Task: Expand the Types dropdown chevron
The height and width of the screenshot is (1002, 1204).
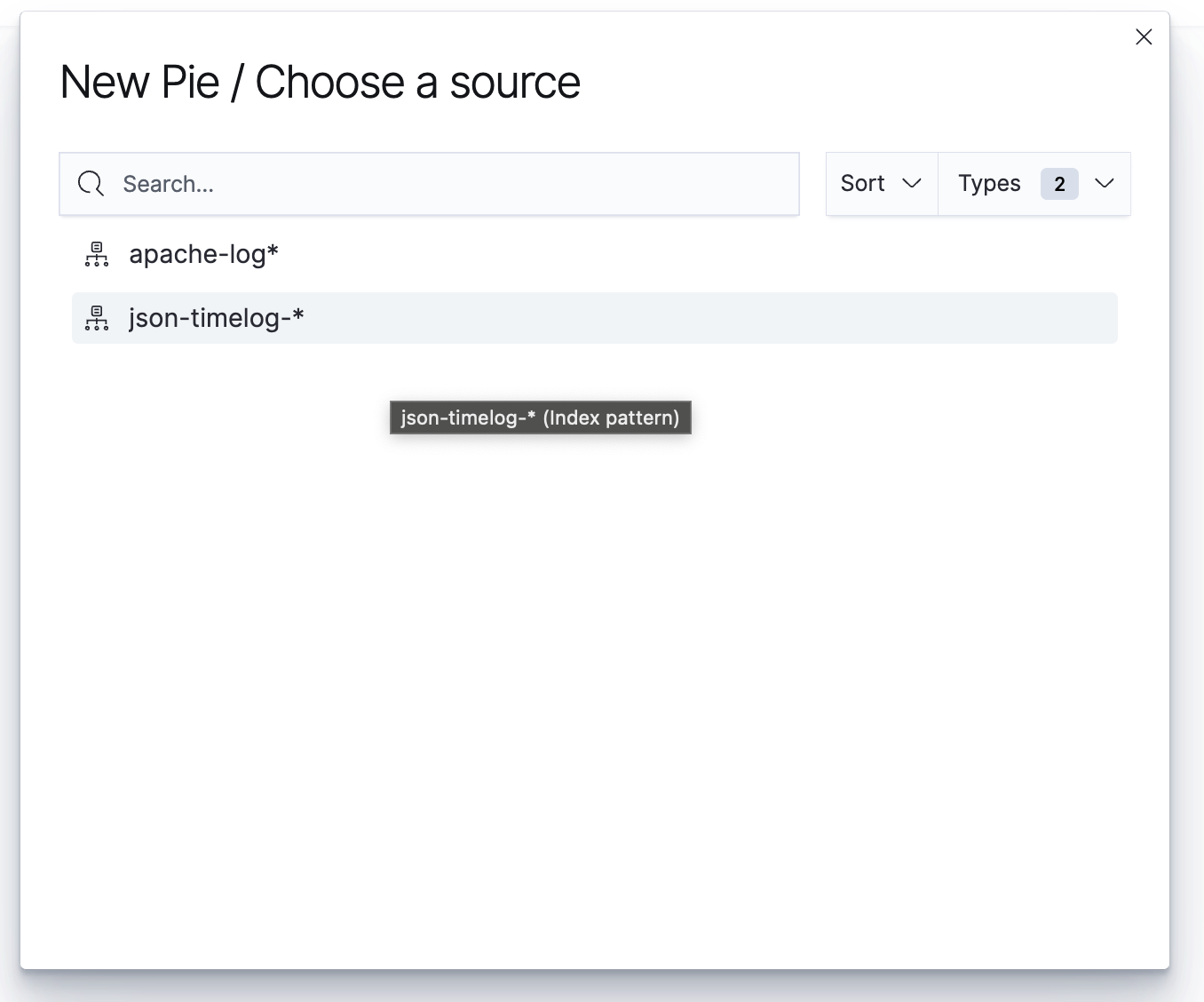Action: tap(1105, 184)
